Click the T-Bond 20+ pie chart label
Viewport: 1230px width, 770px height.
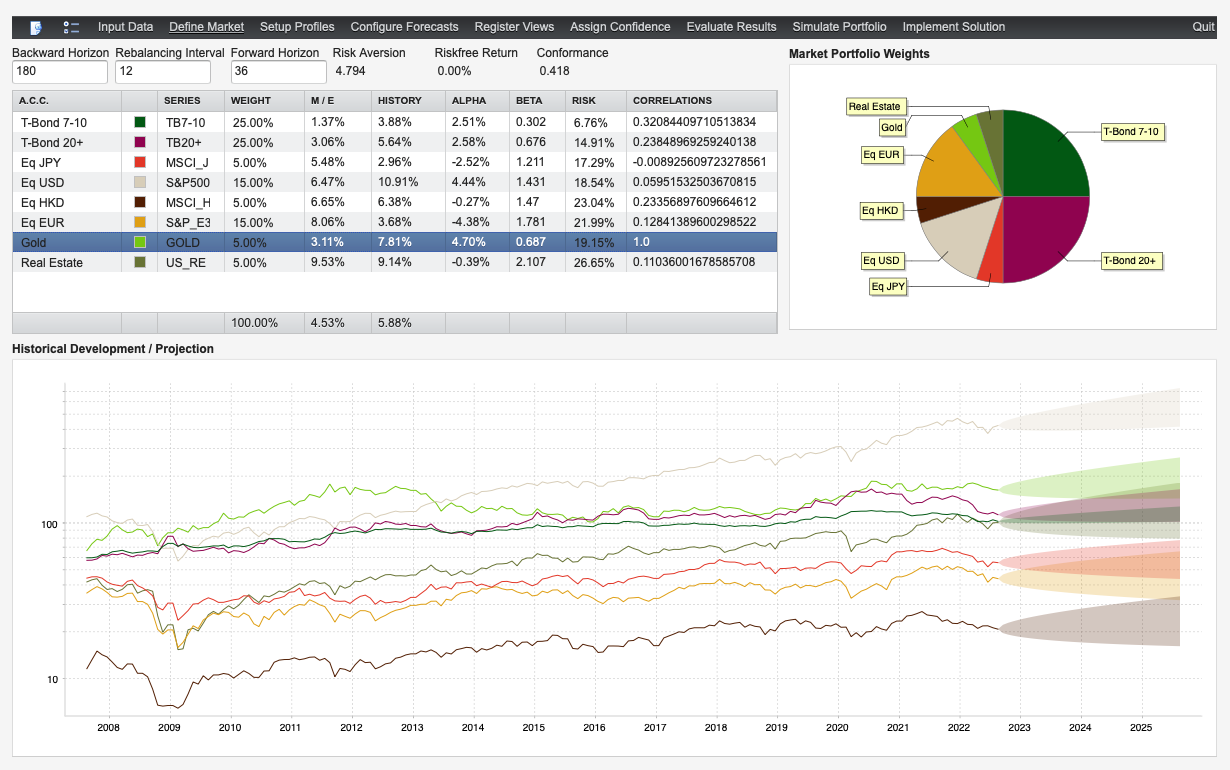click(1132, 260)
